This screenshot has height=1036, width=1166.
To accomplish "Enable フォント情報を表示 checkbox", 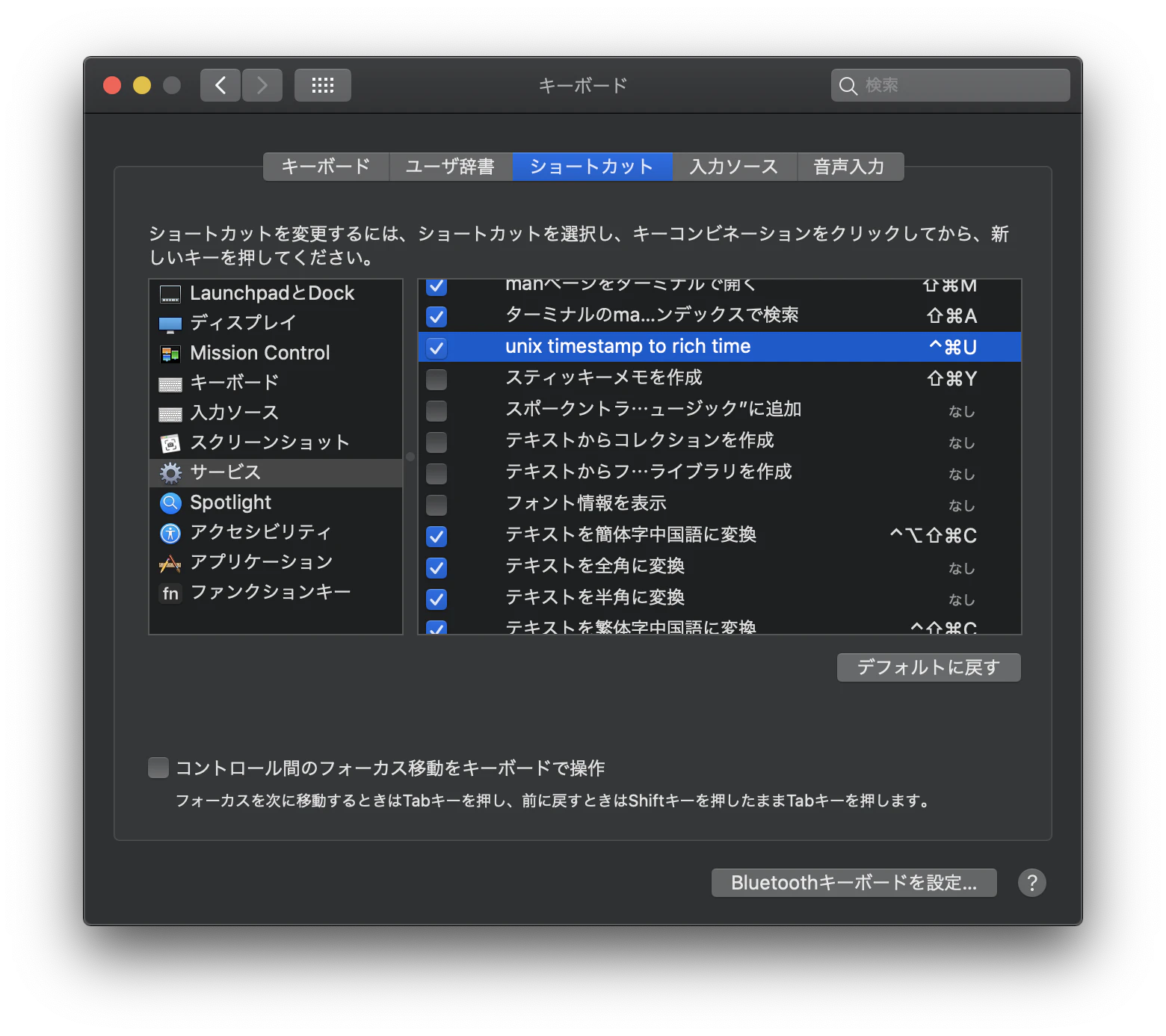I will (x=437, y=505).
